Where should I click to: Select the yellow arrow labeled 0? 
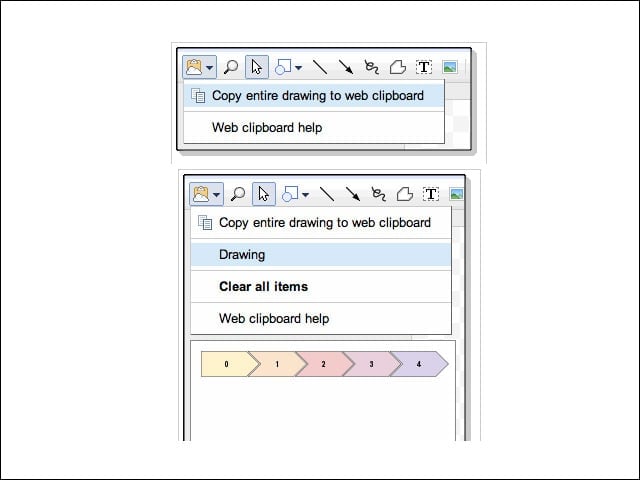point(227,364)
